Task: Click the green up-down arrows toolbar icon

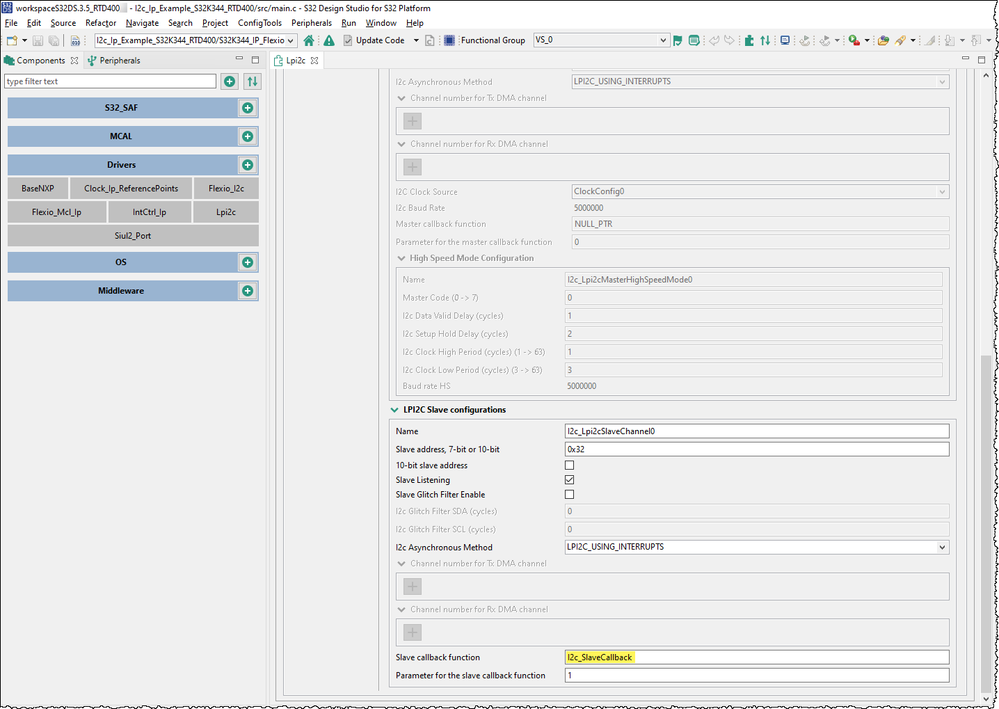Action: tap(765, 40)
